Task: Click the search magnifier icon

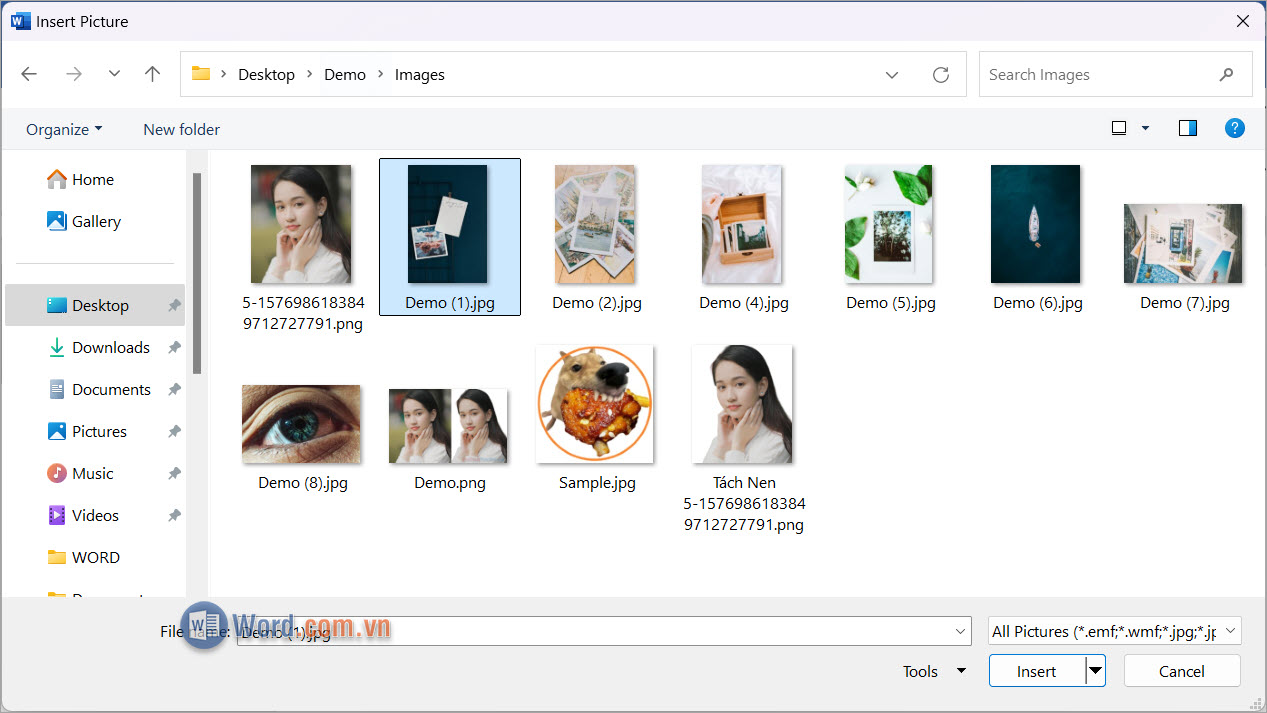Action: pyautogui.click(x=1227, y=75)
